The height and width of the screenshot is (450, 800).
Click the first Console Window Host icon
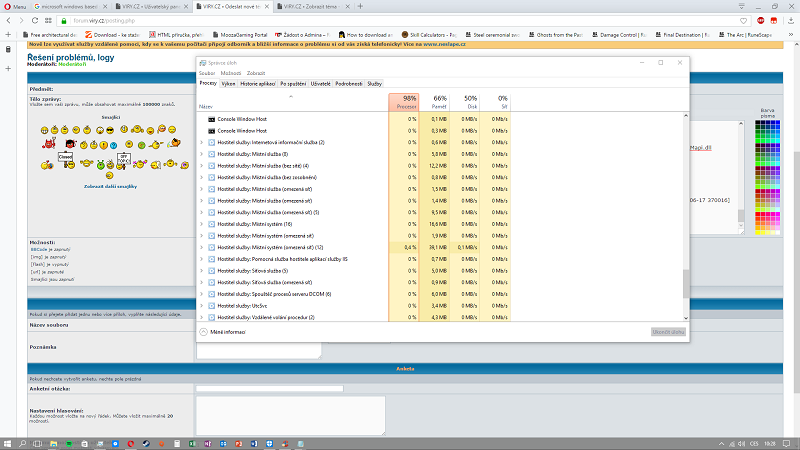coord(211,119)
